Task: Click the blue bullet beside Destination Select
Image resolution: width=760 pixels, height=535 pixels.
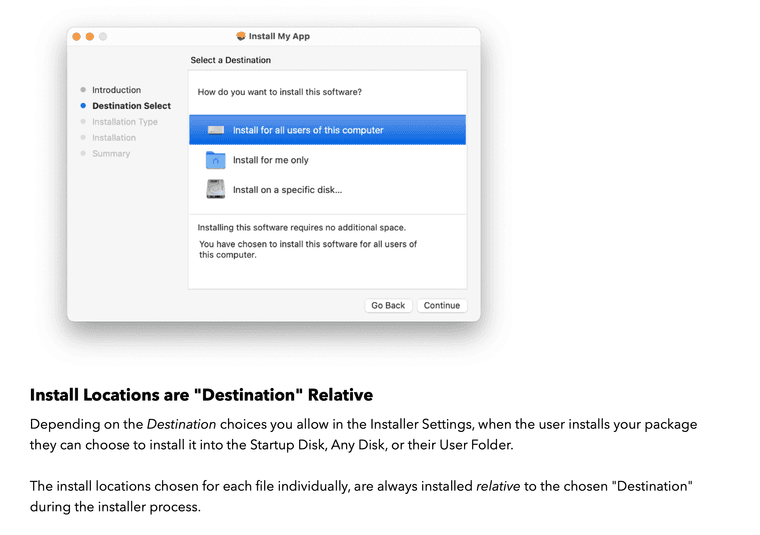Action: point(83,106)
